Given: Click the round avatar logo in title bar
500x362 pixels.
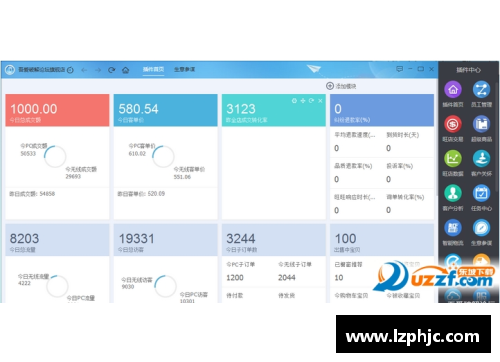Looking at the screenshot, I should pos(10,70).
